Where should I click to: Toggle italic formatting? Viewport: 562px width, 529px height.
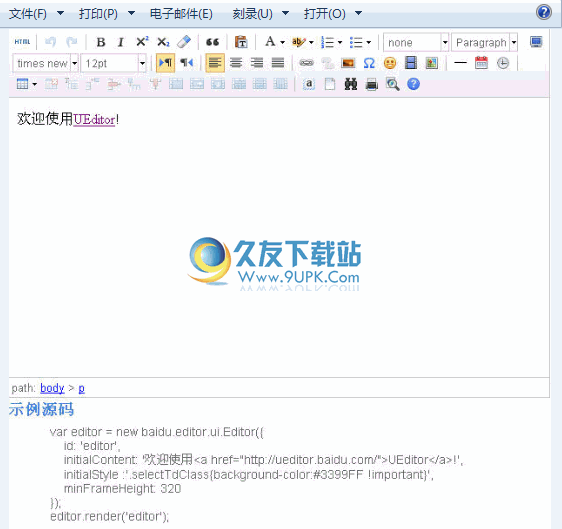[x=121, y=42]
